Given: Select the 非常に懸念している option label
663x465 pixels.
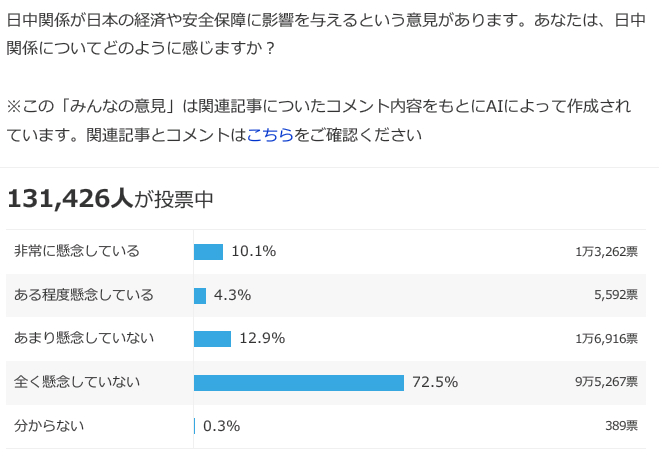Looking at the screenshot, I should (77, 251).
